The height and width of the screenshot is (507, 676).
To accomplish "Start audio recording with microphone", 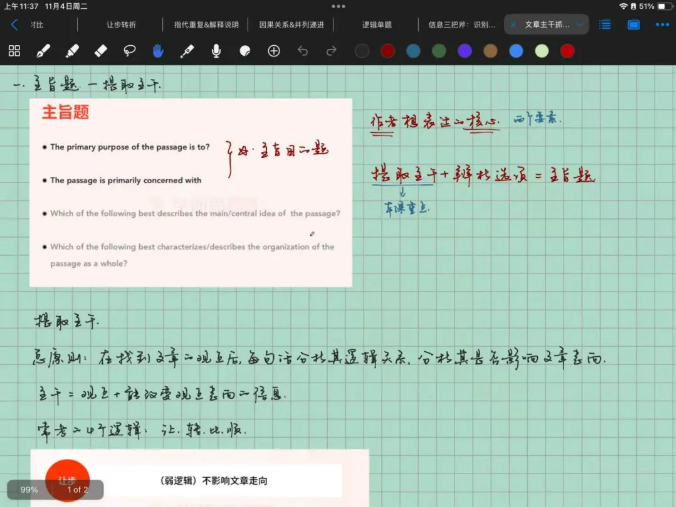I will coord(216,50).
